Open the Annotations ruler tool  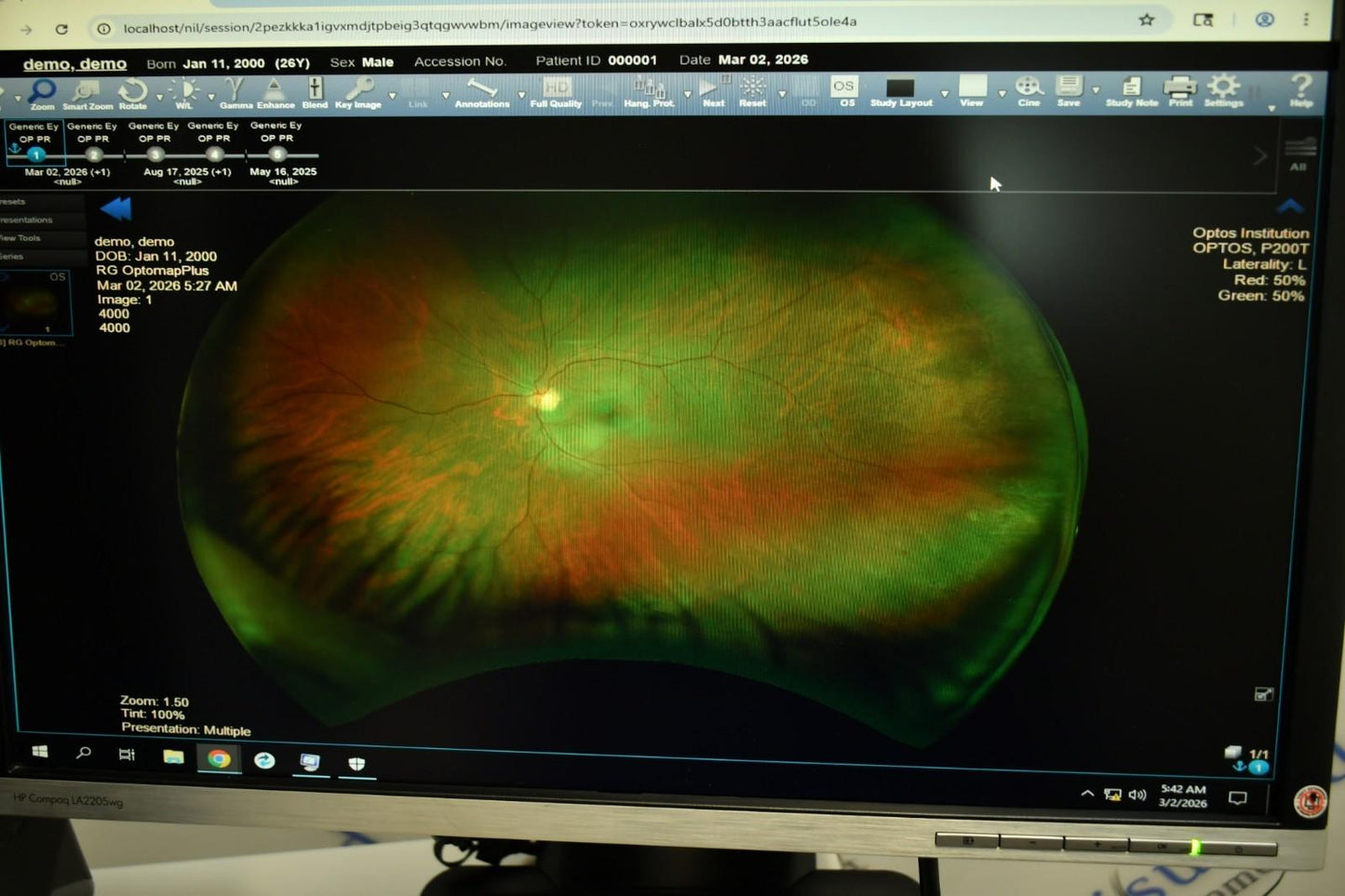[x=482, y=94]
